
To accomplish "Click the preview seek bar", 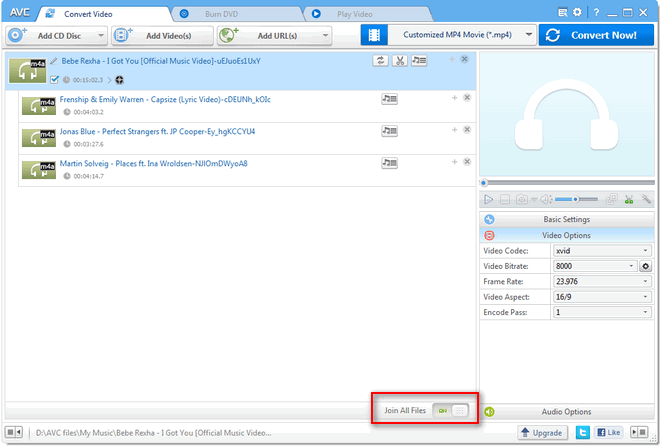I will coord(567,183).
